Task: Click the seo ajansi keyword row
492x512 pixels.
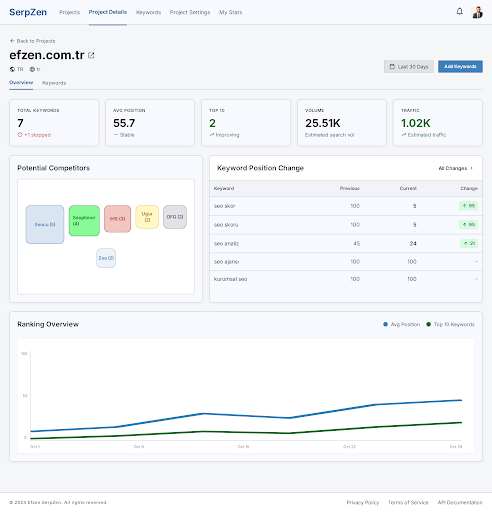Action: (x=346, y=262)
